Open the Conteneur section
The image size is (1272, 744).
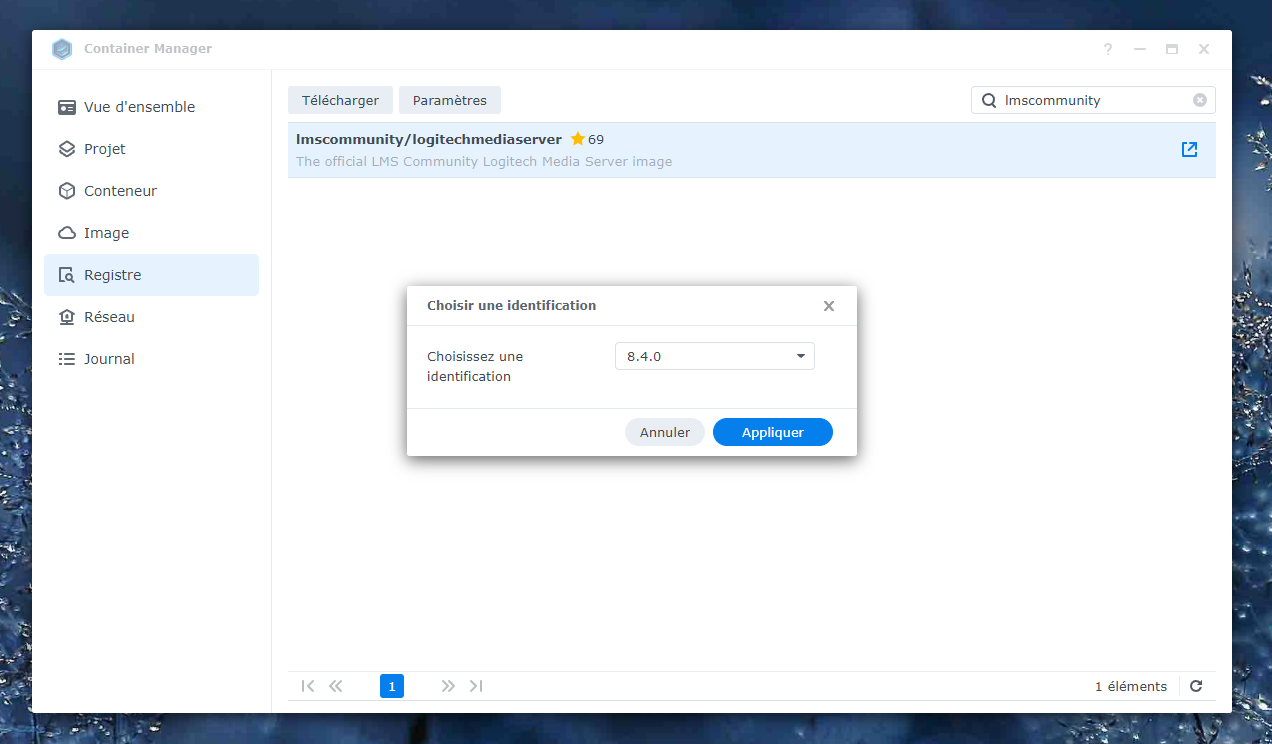coord(151,191)
